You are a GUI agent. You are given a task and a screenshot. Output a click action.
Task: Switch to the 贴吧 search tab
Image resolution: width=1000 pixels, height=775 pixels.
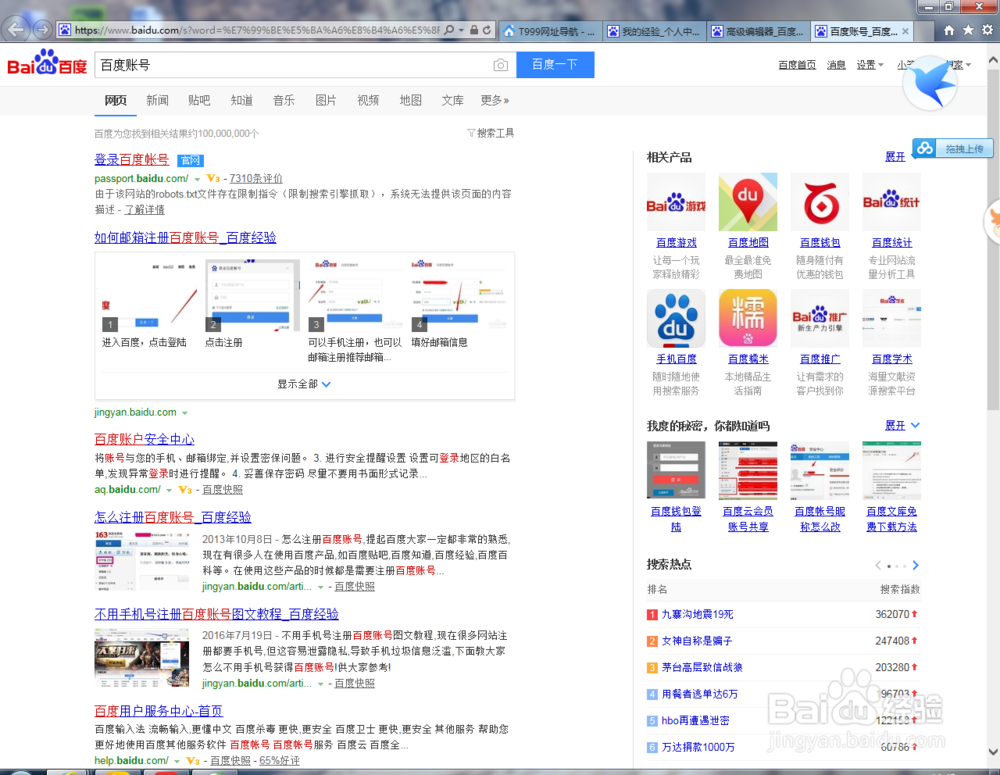(199, 100)
